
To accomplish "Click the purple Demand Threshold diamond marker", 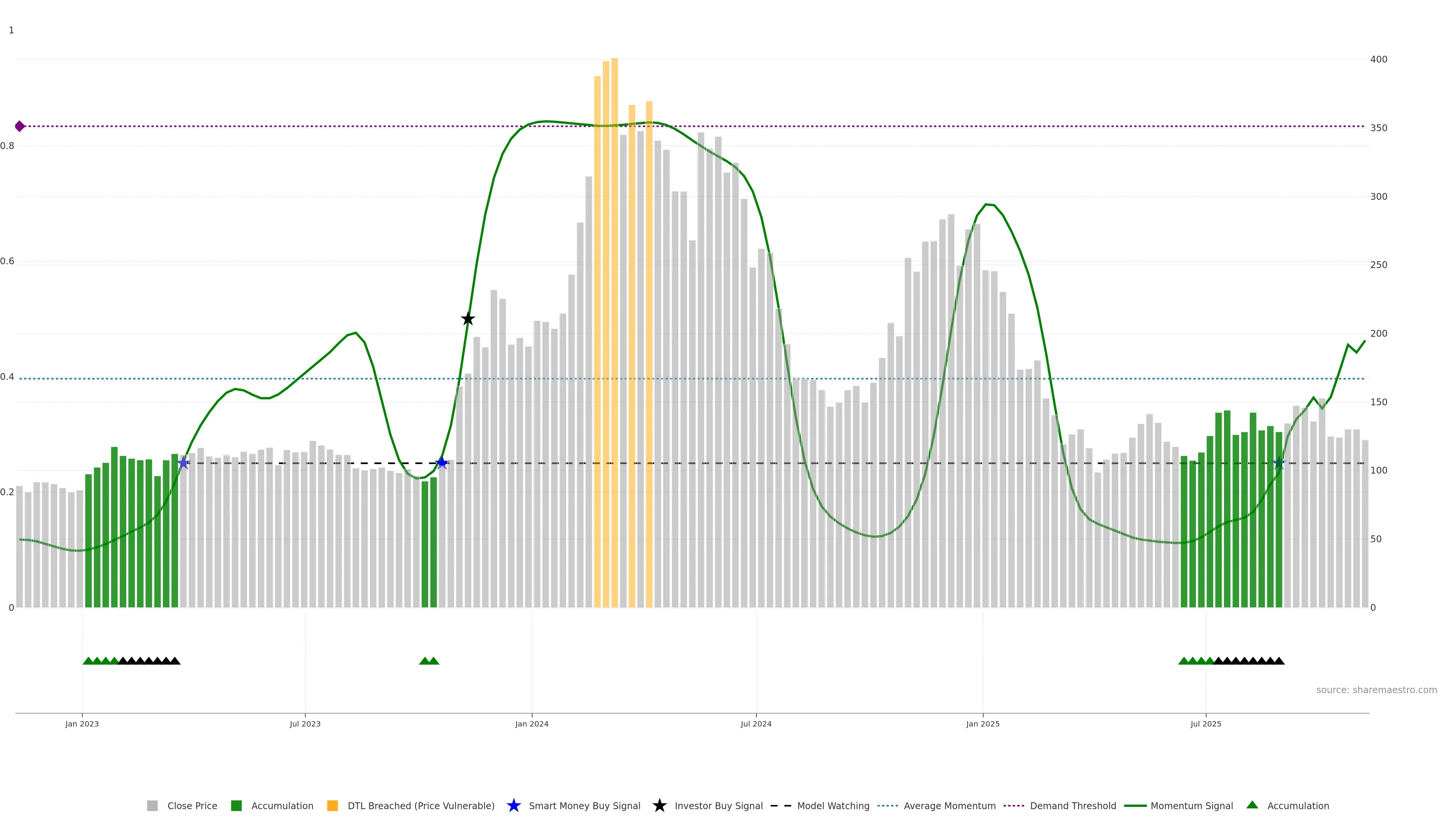I will point(20,126).
